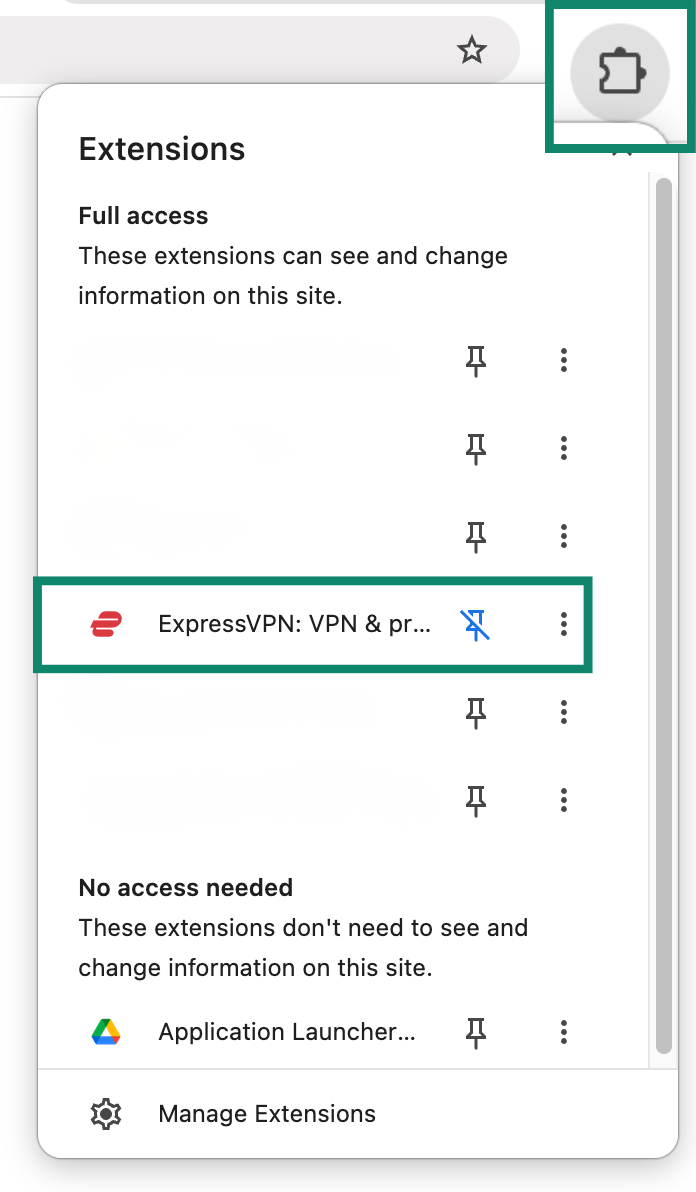This screenshot has width=696, height=1192.
Task: Pin the extension right below ExpressVPN
Action: (476, 712)
